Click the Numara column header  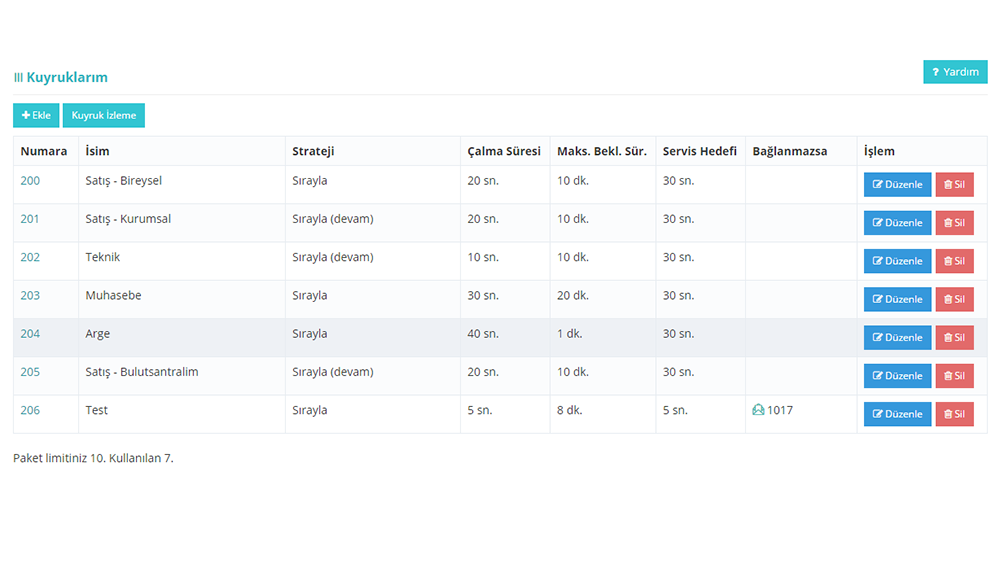coord(44,151)
